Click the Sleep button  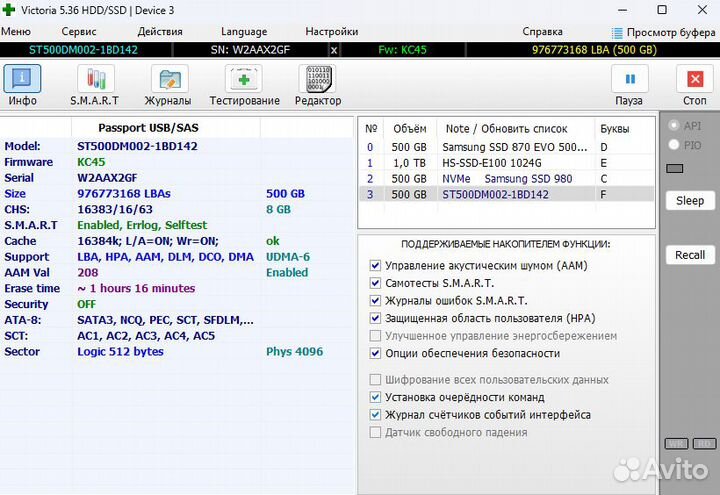click(x=690, y=201)
